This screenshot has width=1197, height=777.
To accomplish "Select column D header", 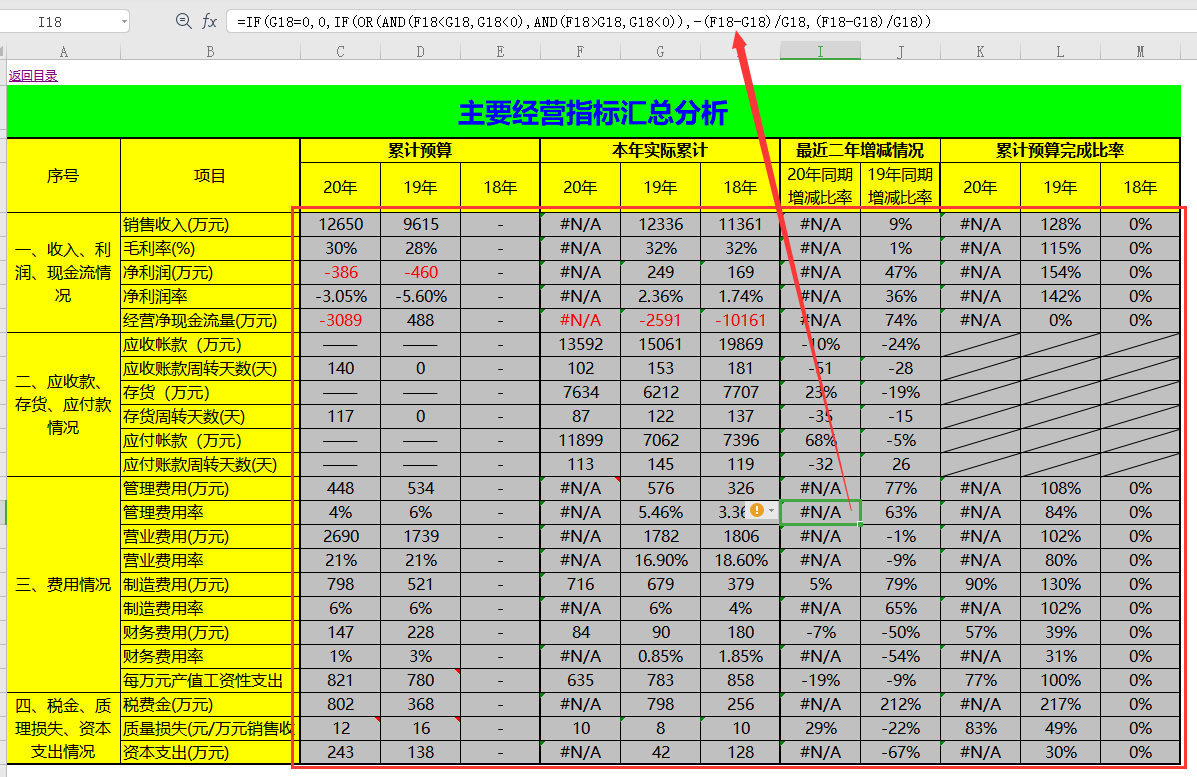I will pyautogui.click(x=421, y=52).
